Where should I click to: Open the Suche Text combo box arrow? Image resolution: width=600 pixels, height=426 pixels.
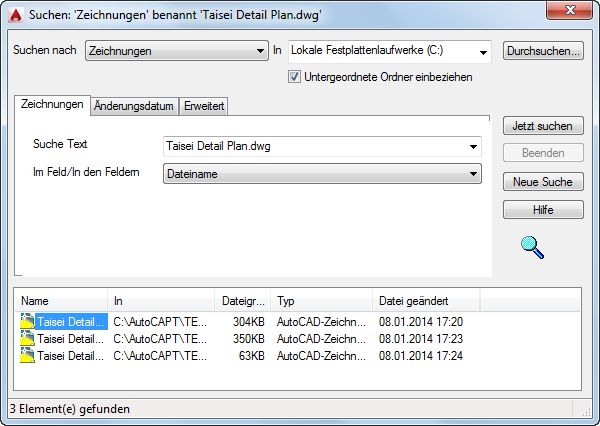473,147
